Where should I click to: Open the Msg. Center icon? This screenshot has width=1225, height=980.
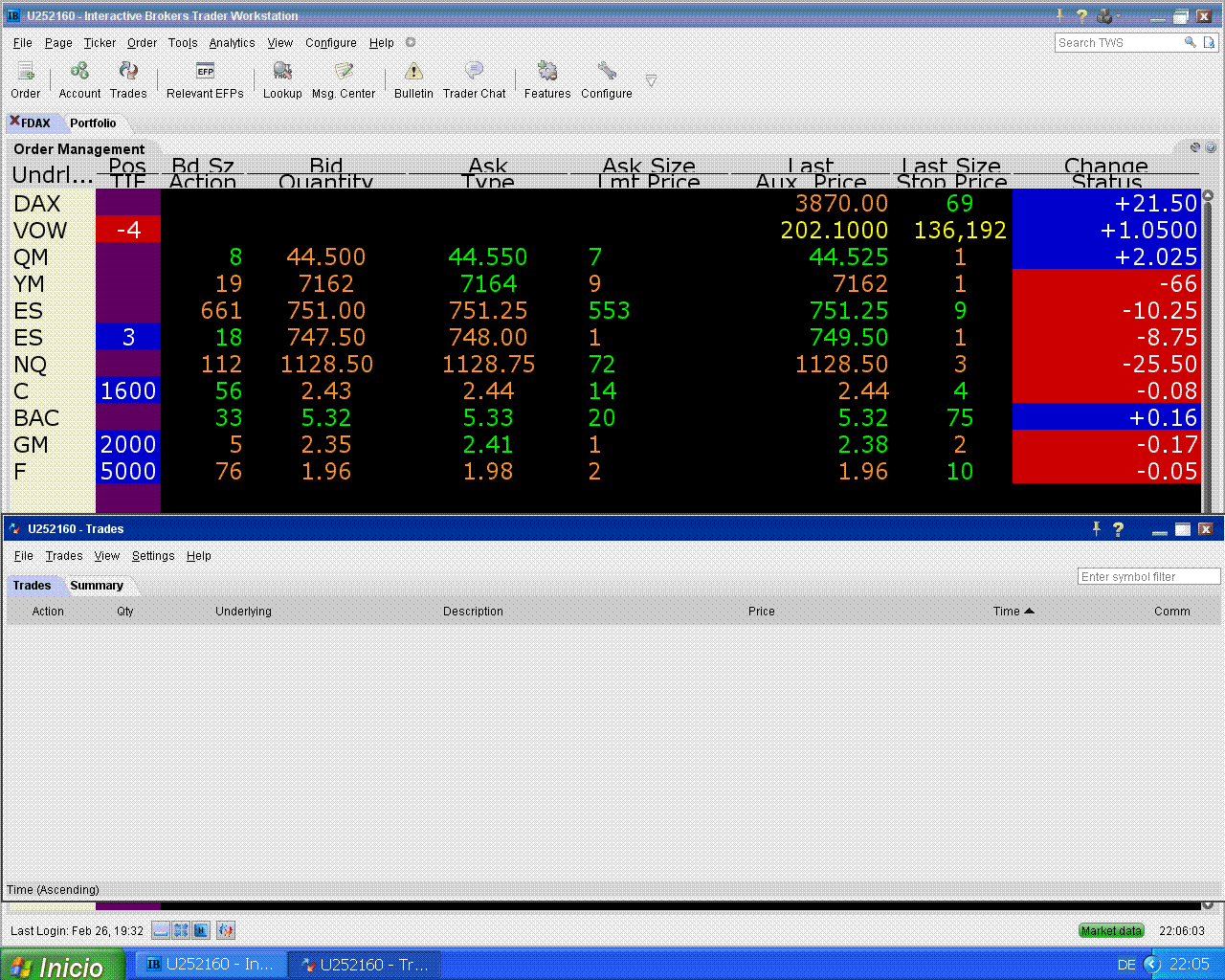tap(344, 72)
